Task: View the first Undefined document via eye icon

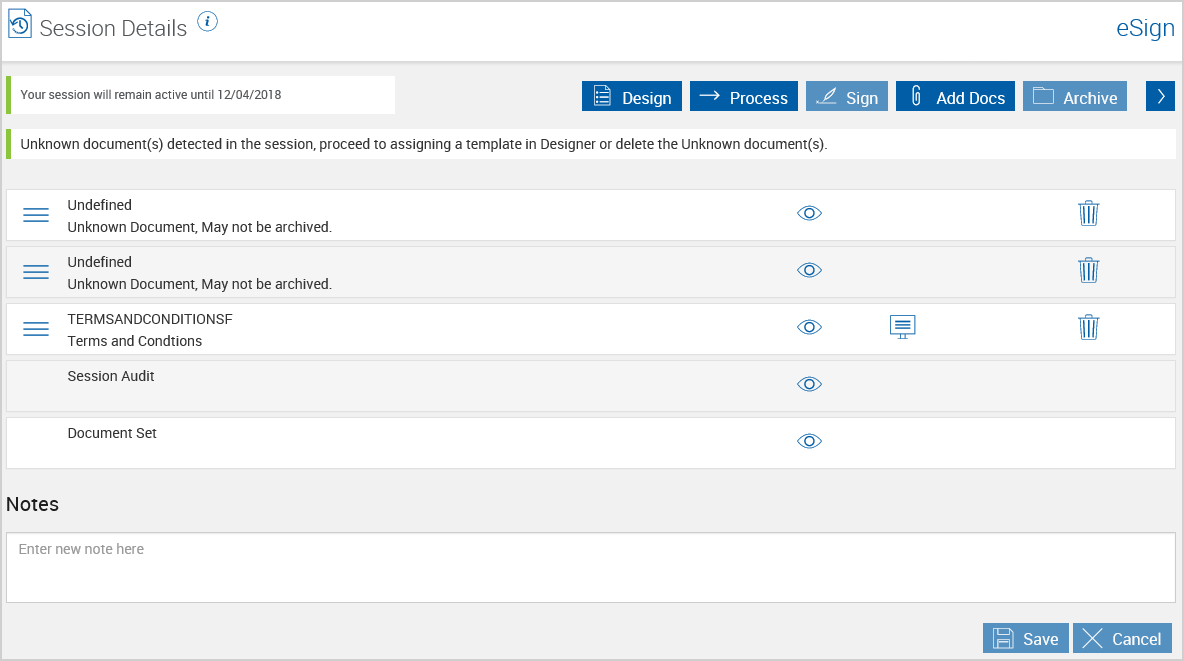Action: pos(809,213)
